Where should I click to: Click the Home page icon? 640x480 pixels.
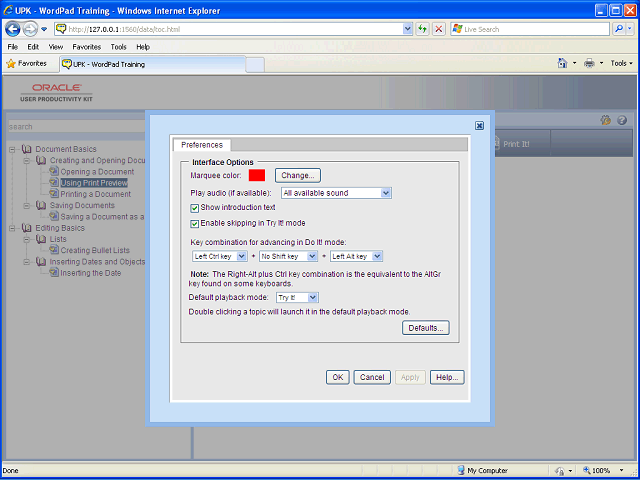tap(562, 63)
